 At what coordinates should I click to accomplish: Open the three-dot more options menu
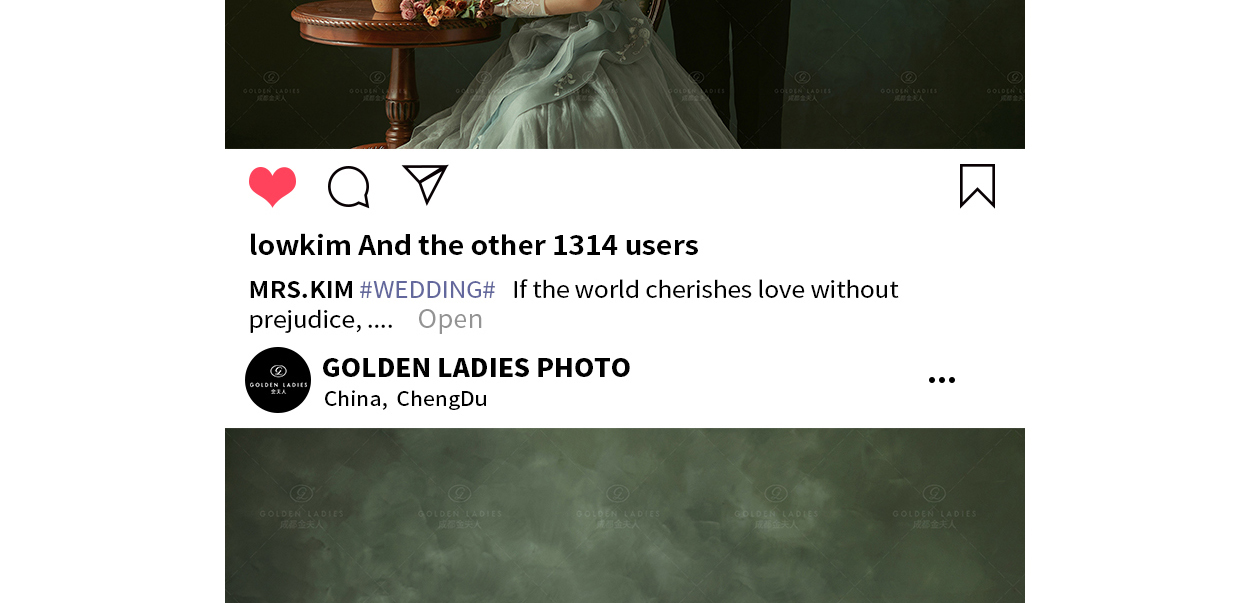[x=942, y=380]
